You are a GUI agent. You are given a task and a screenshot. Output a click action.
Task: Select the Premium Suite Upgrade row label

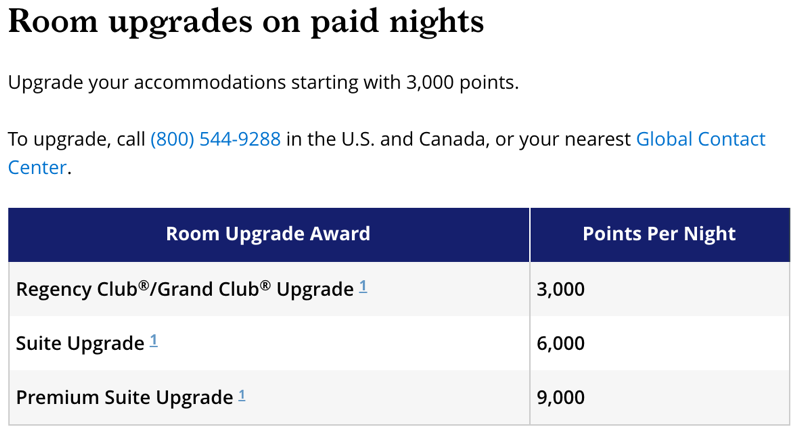point(124,397)
